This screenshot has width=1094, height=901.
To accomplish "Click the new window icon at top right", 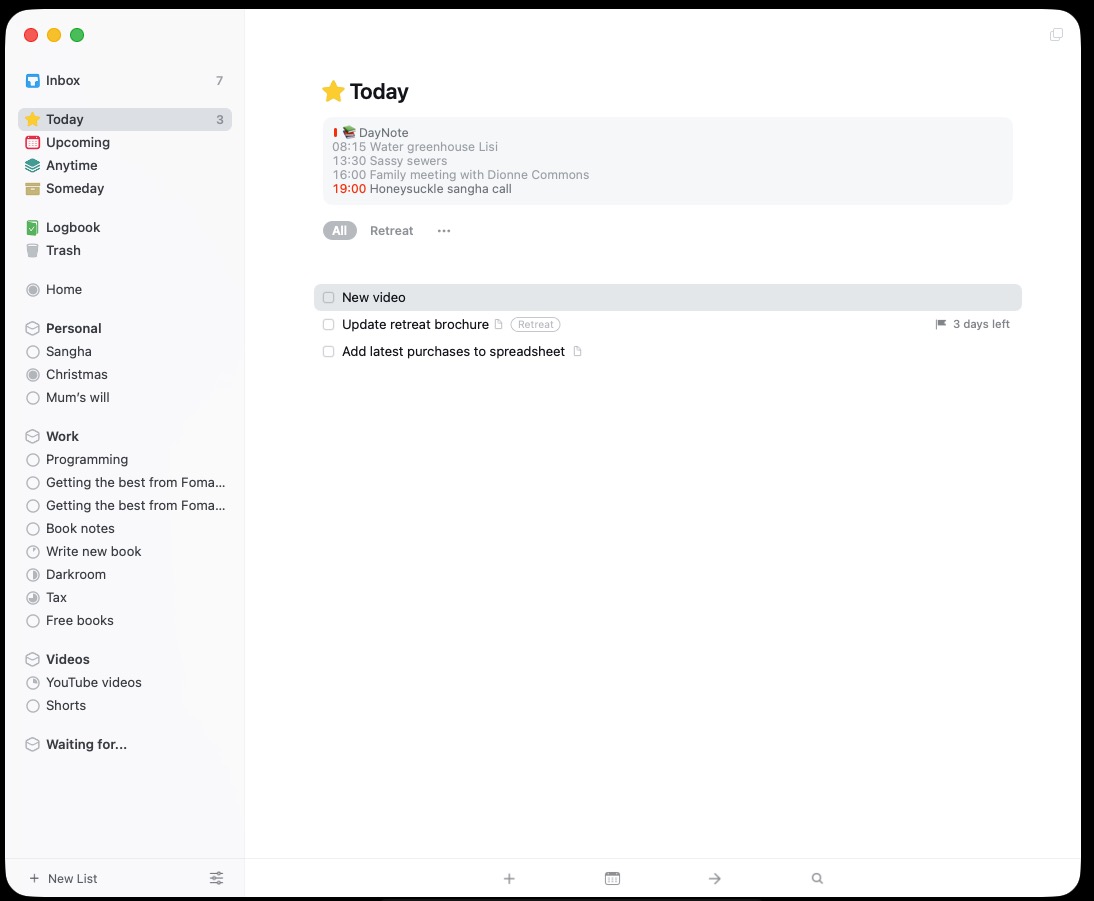I will tap(1056, 35).
